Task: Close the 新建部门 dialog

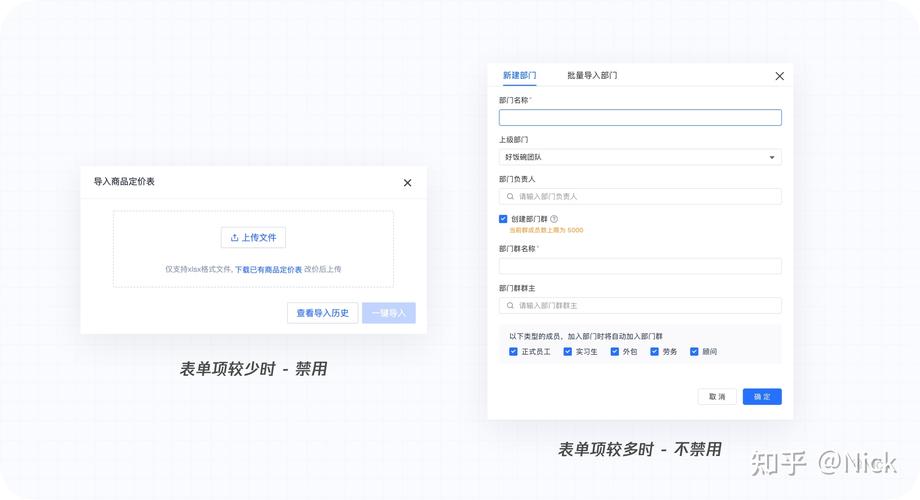Action: 779,76
